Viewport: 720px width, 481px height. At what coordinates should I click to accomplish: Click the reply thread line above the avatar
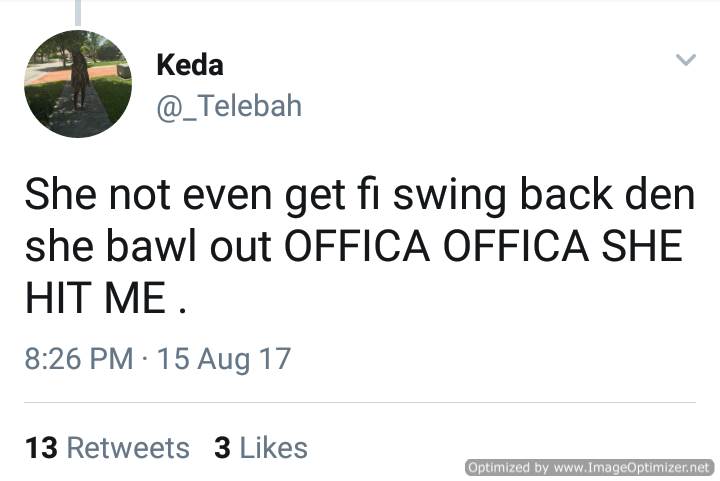[78, 12]
